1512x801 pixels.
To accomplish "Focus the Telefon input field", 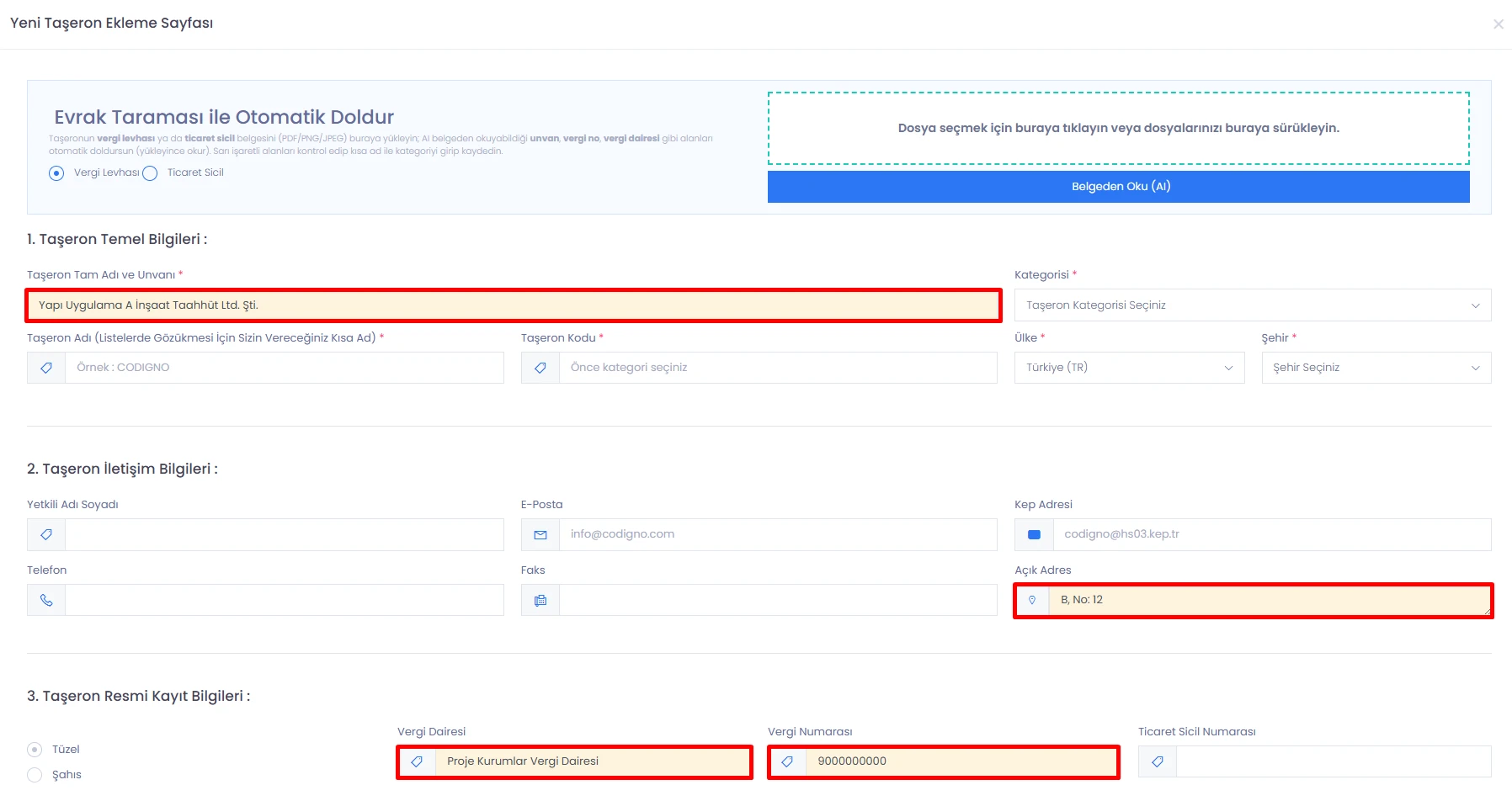I will click(x=285, y=600).
